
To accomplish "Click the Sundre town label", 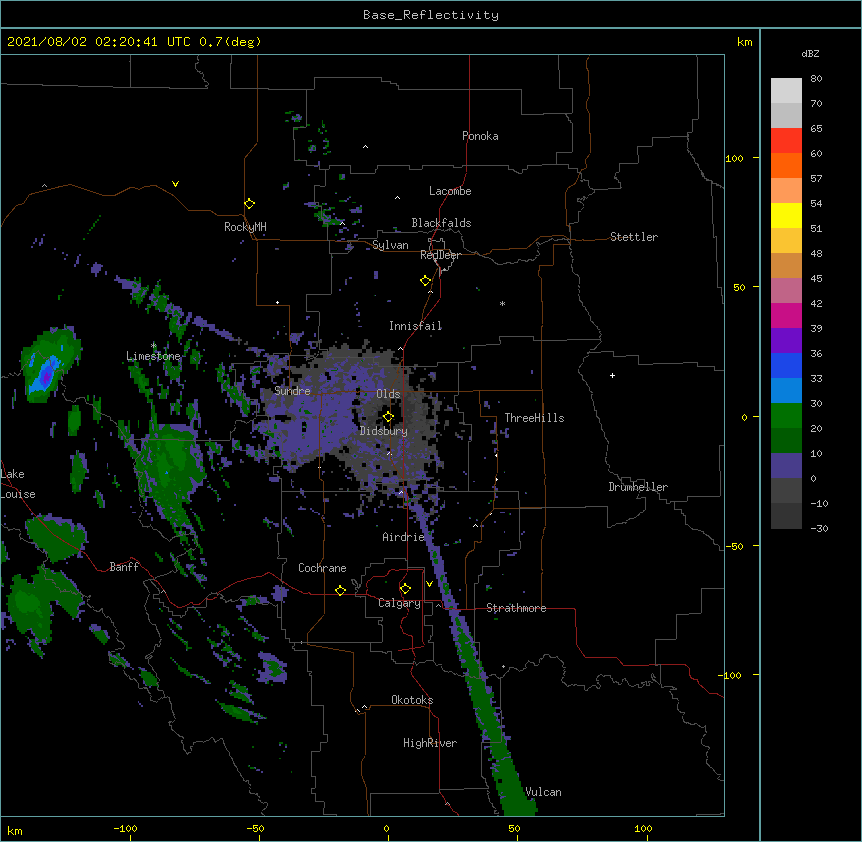I will (292, 391).
